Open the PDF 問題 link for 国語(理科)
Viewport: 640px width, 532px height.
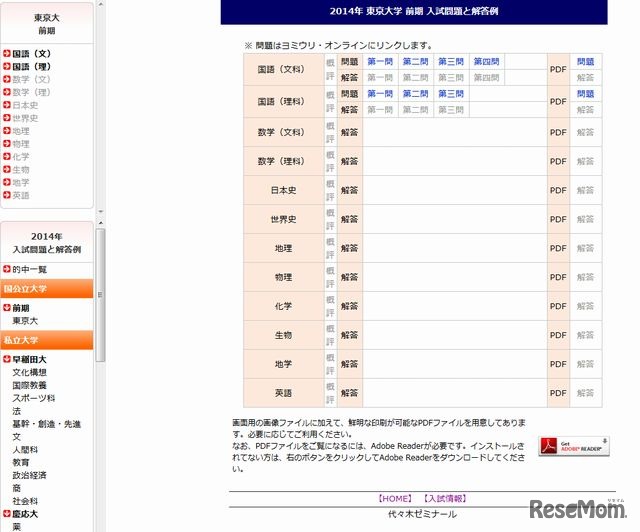pos(585,94)
